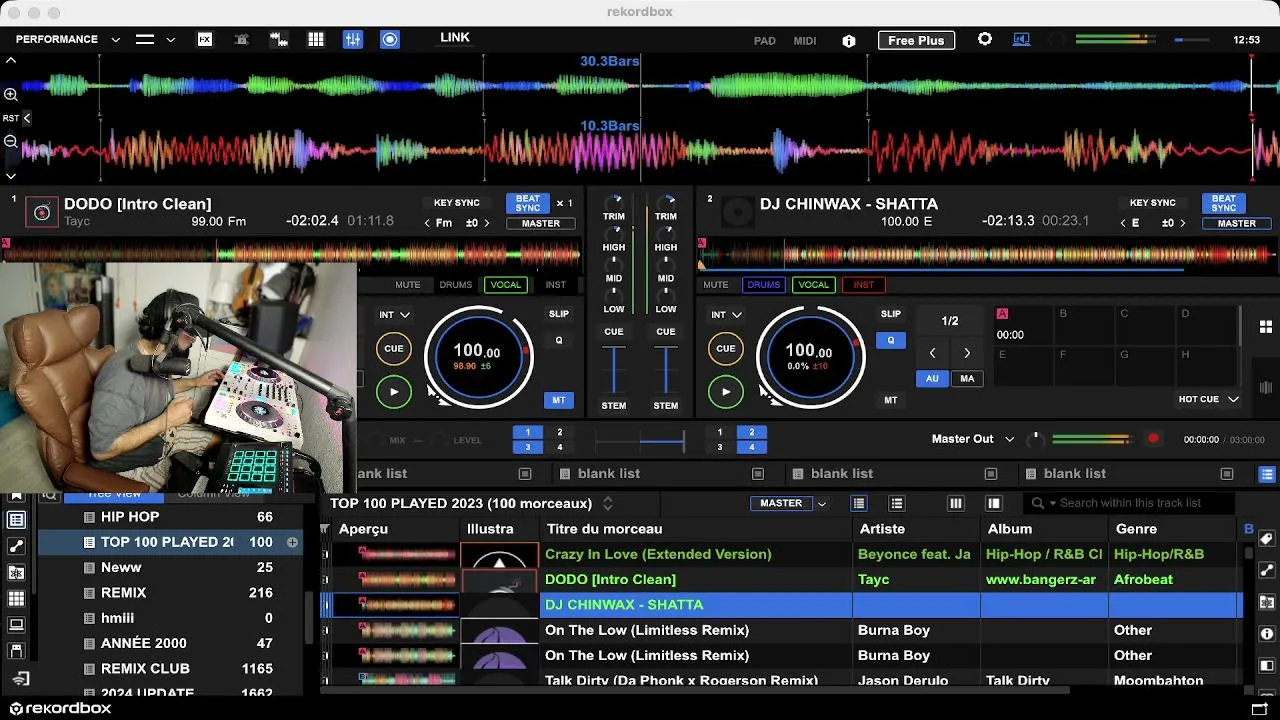
Task: Toggle the VOCAL stem on deck 1
Action: click(x=506, y=285)
